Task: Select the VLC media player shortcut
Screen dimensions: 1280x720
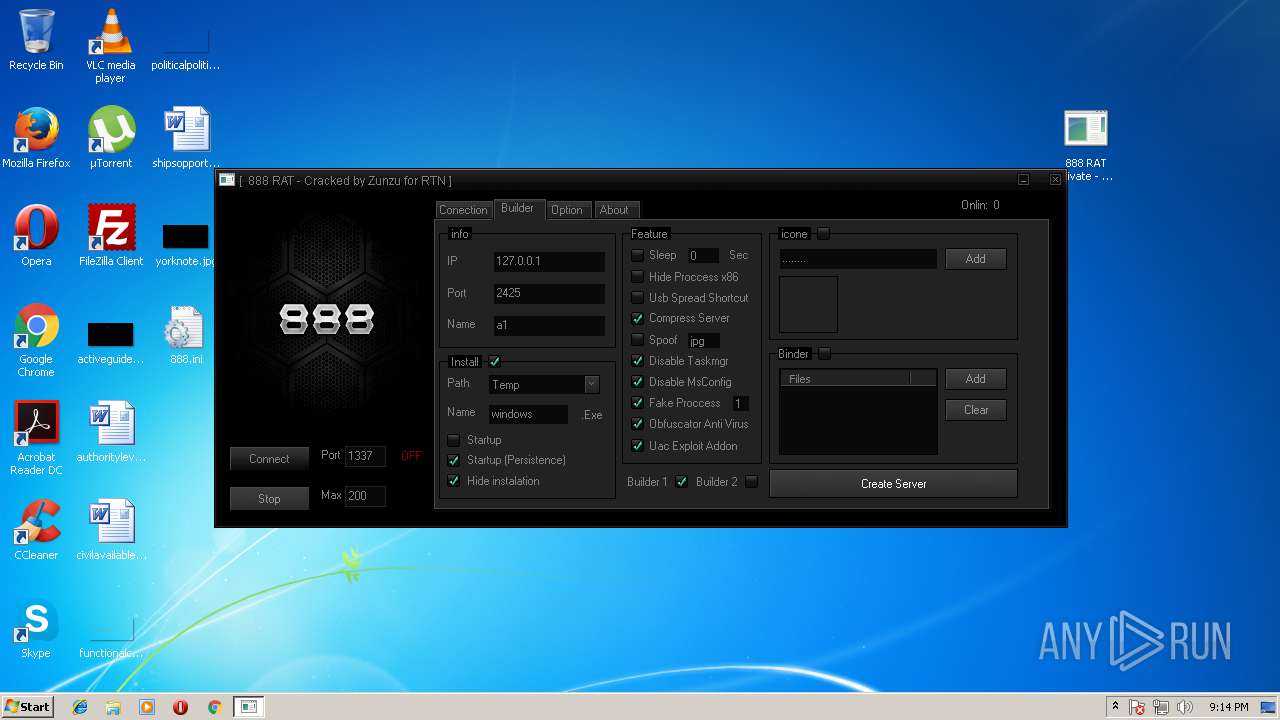Action: coord(110,46)
